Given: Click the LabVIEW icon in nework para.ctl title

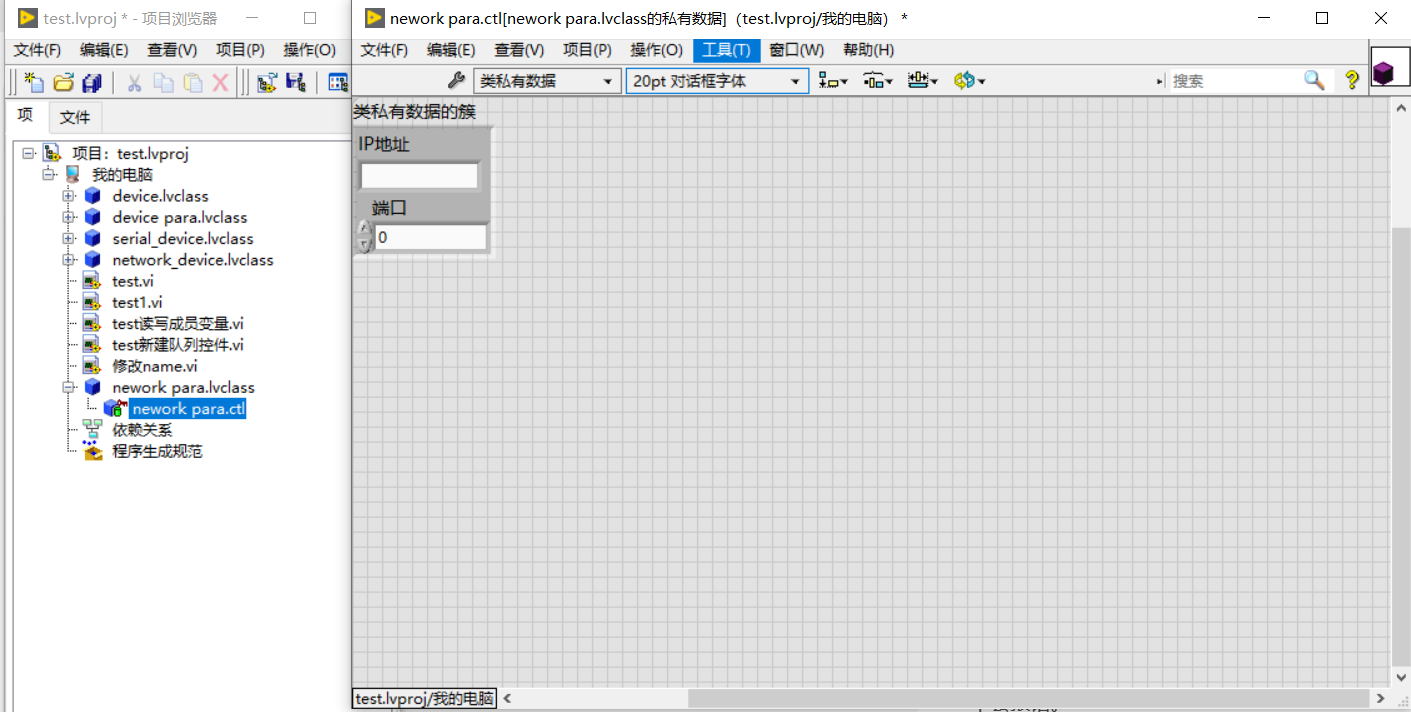Looking at the screenshot, I should (375, 18).
